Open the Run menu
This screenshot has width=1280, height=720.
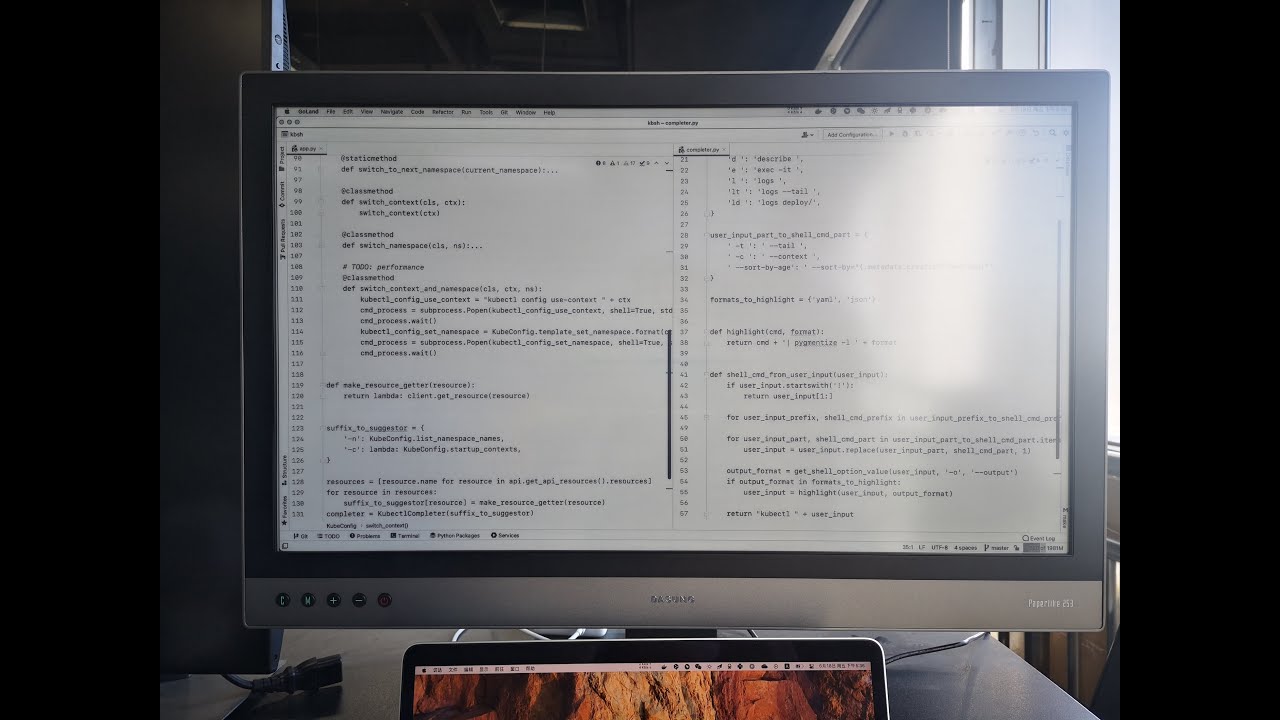[466, 112]
